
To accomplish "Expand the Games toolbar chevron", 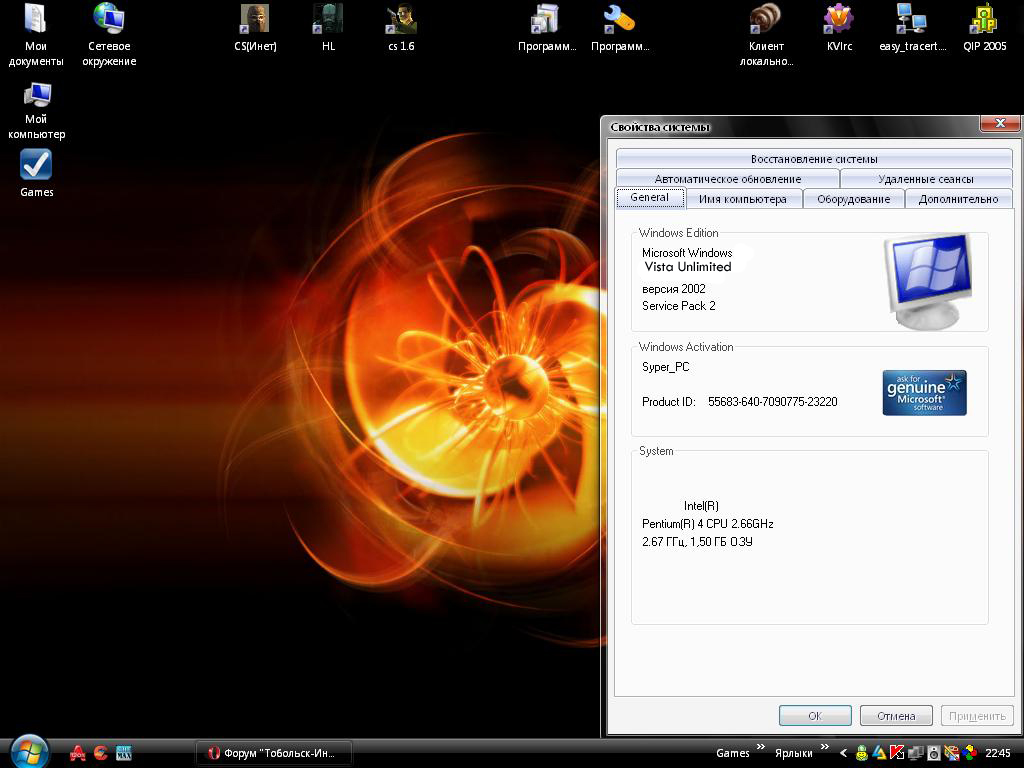I will [x=761, y=747].
